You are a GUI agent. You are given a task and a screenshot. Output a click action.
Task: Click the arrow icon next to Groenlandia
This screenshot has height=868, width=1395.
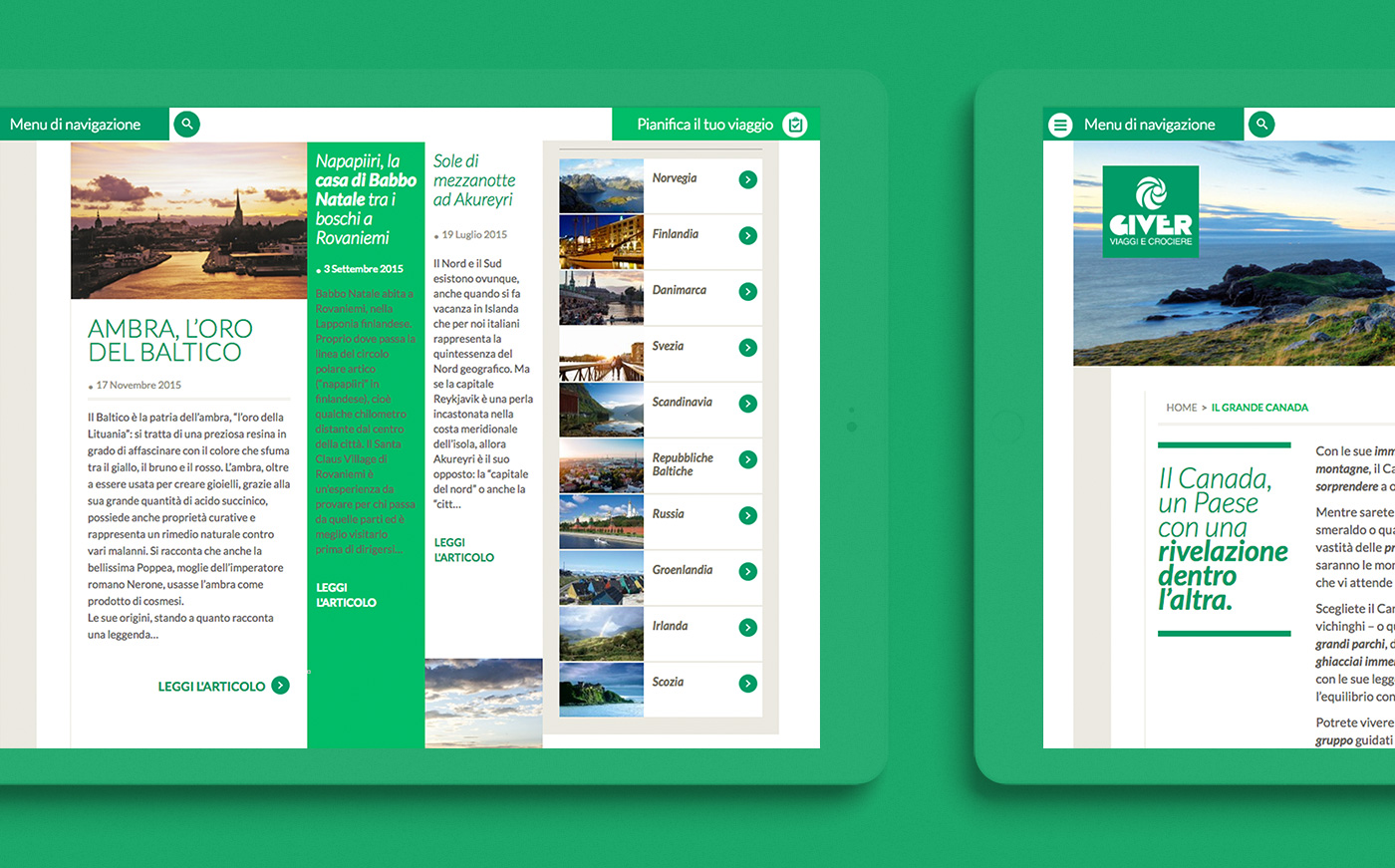(747, 571)
